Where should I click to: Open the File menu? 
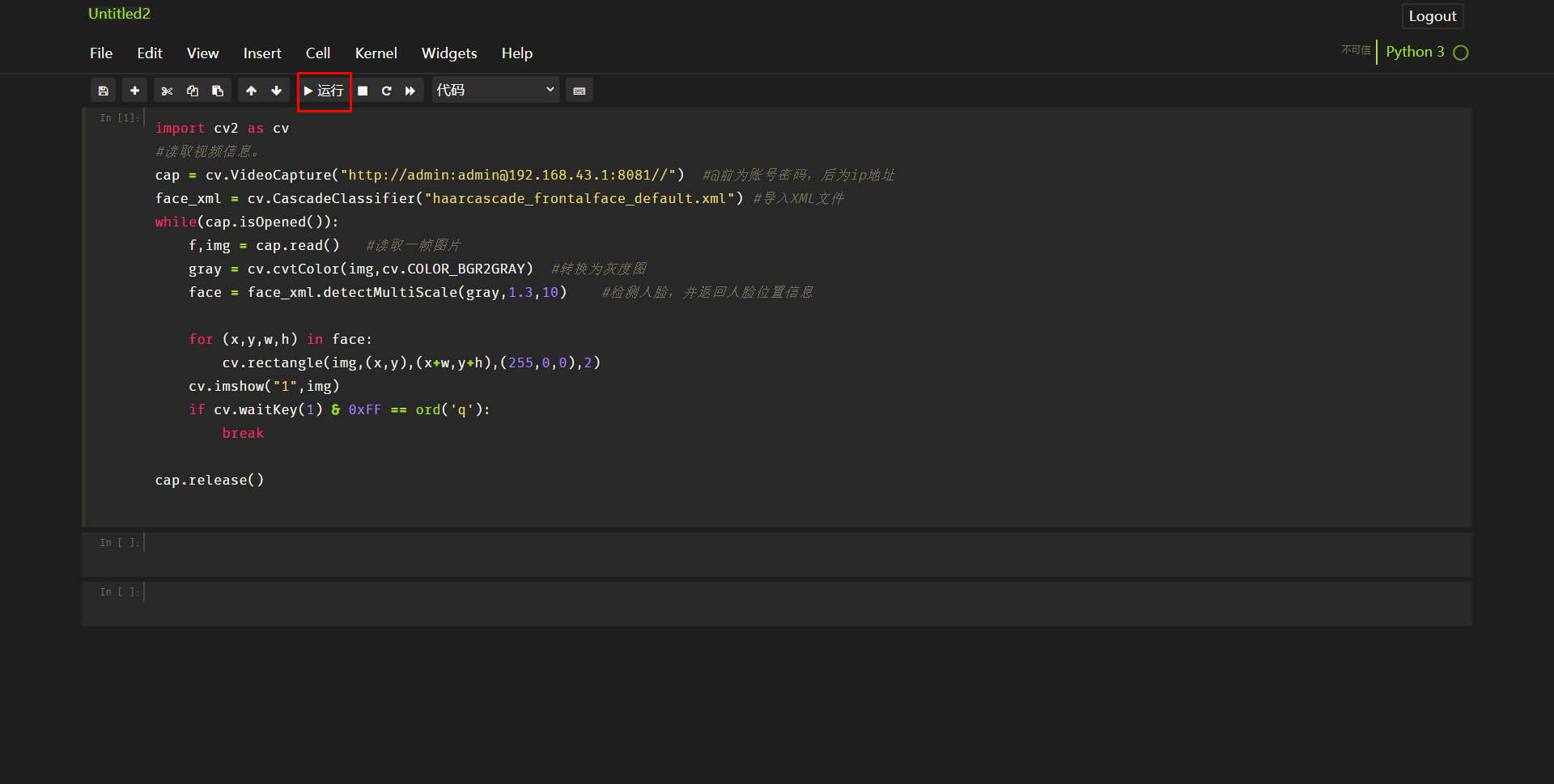(x=101, y=53)
